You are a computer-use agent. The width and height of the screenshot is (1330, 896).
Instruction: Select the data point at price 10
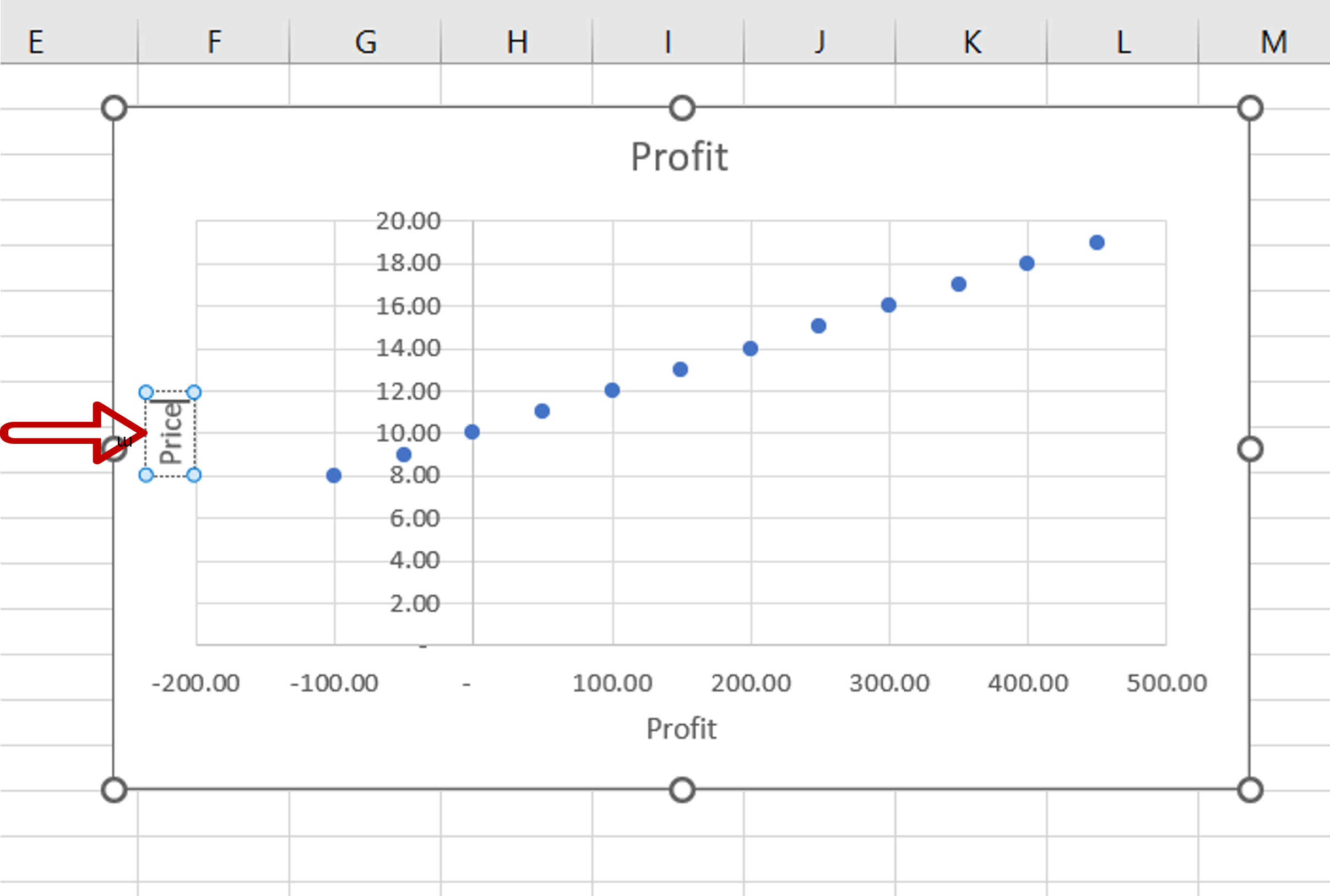click(x=472, y=432)
